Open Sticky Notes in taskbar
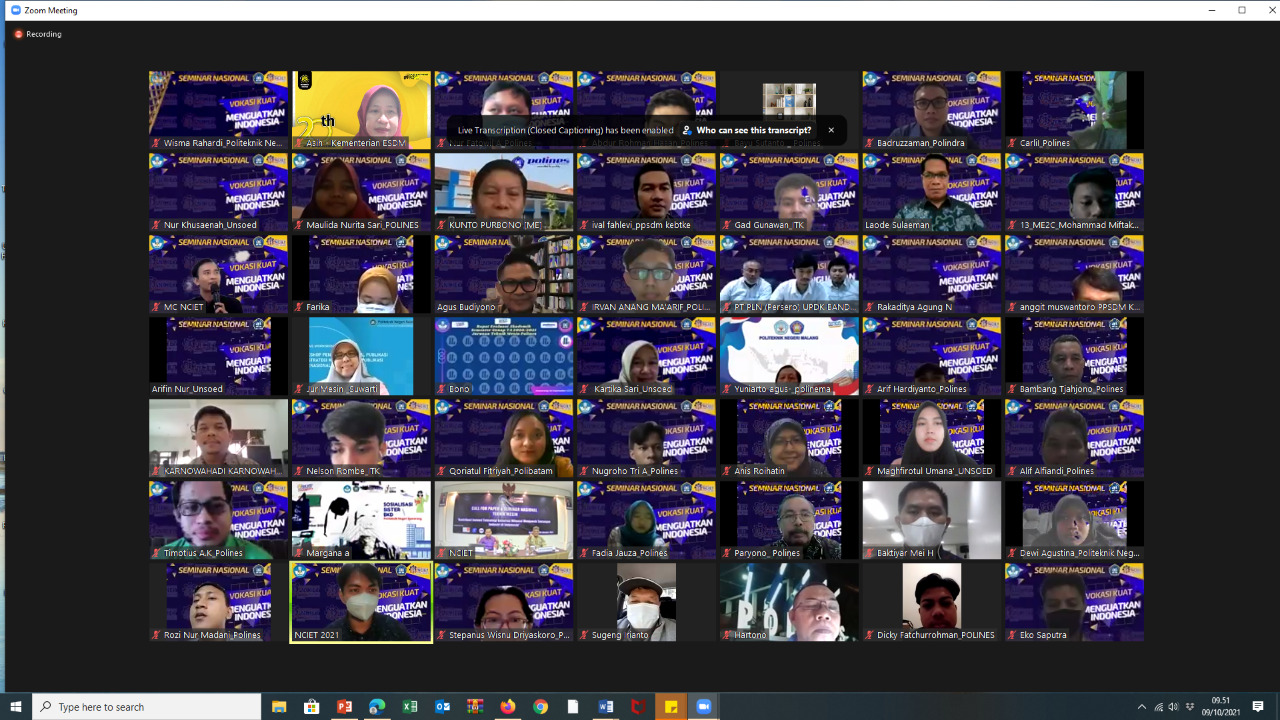The width and height of the screenshot is (1280, 720). click(671, 707)
